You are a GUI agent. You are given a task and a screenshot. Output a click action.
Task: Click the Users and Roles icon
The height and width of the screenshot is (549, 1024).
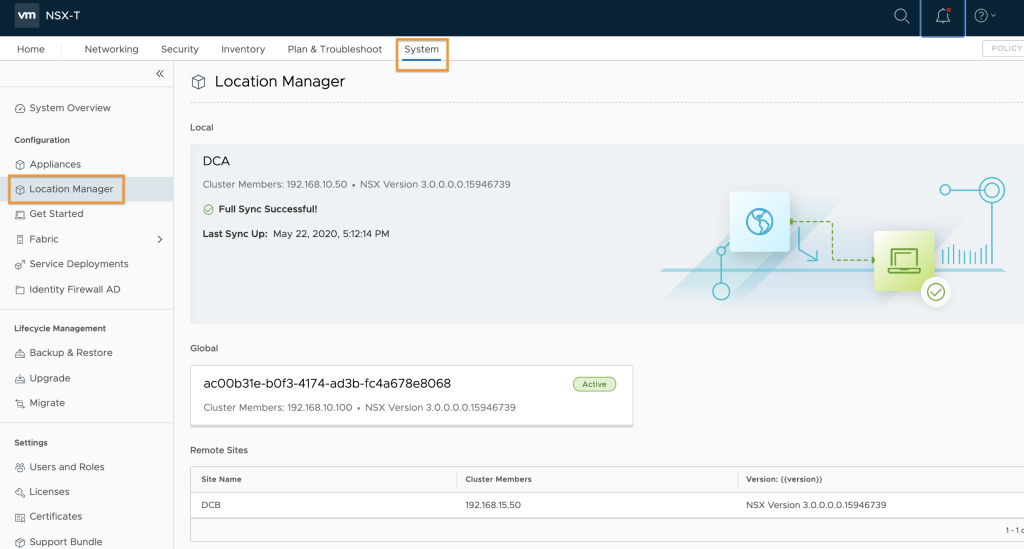click(x=20, y=467)
